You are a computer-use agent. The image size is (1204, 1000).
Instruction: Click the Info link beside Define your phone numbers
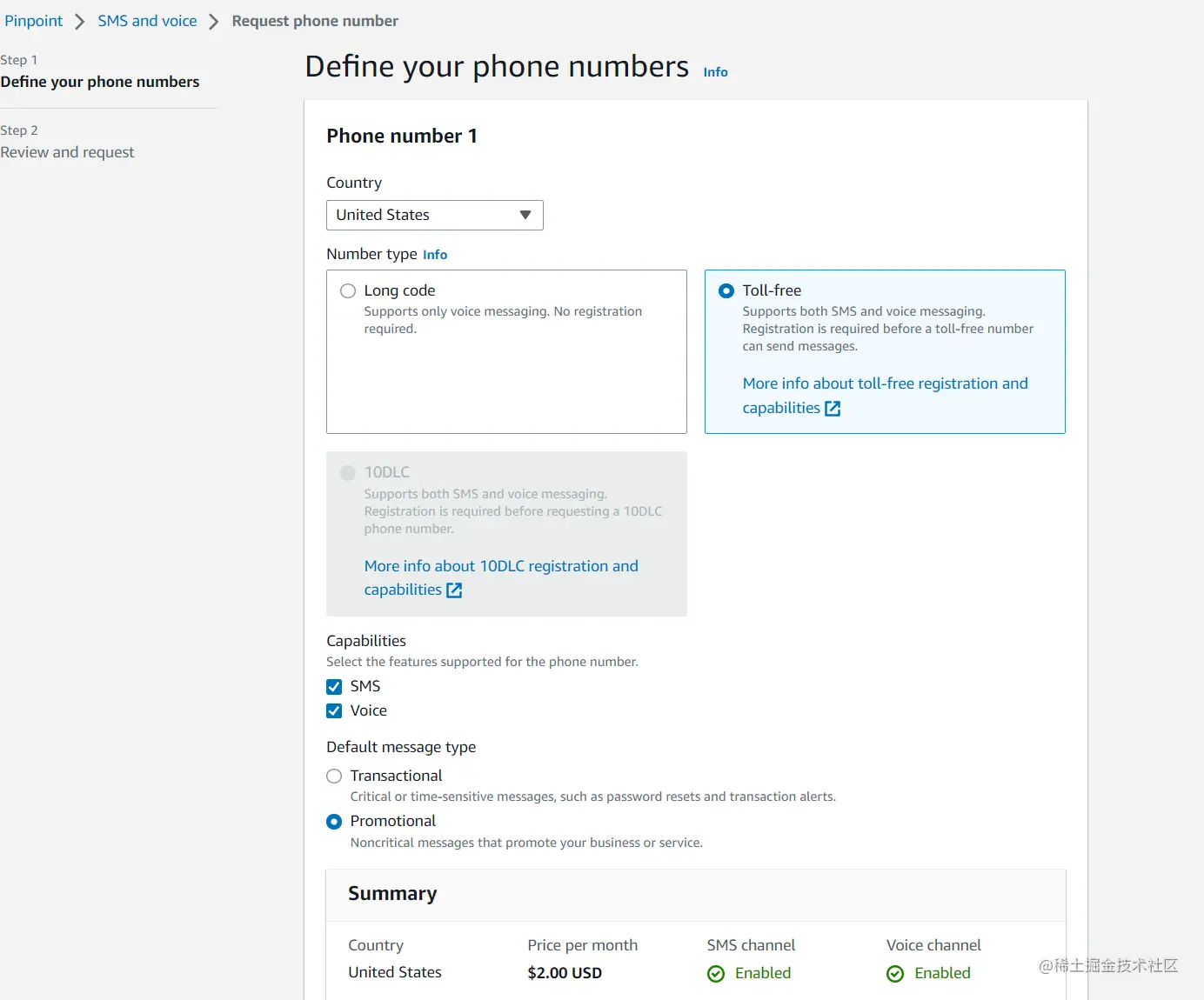(715, 72)
